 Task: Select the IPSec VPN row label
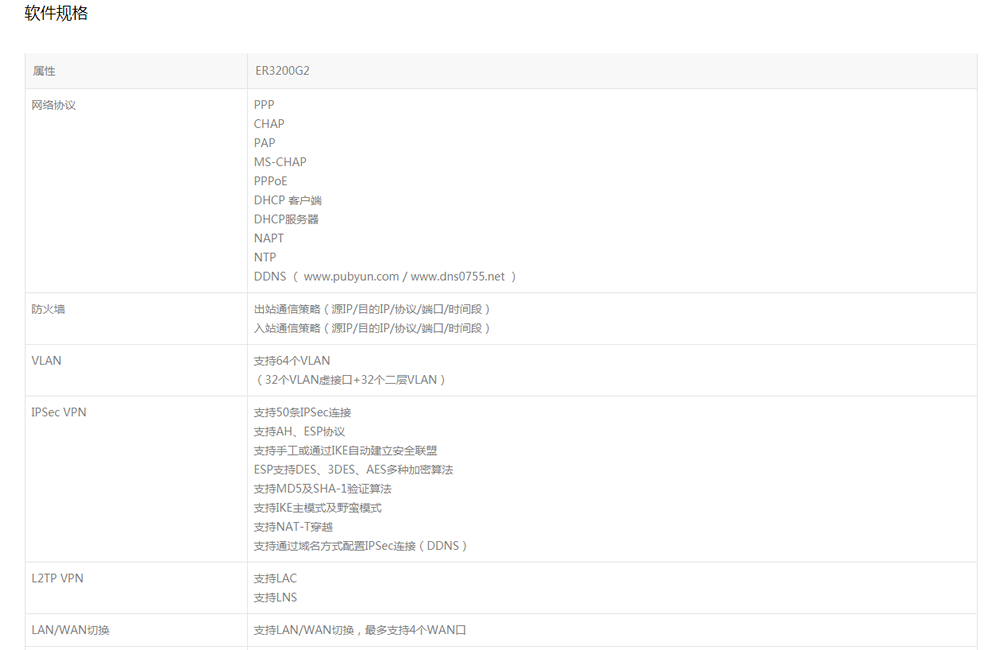(57, 411)
